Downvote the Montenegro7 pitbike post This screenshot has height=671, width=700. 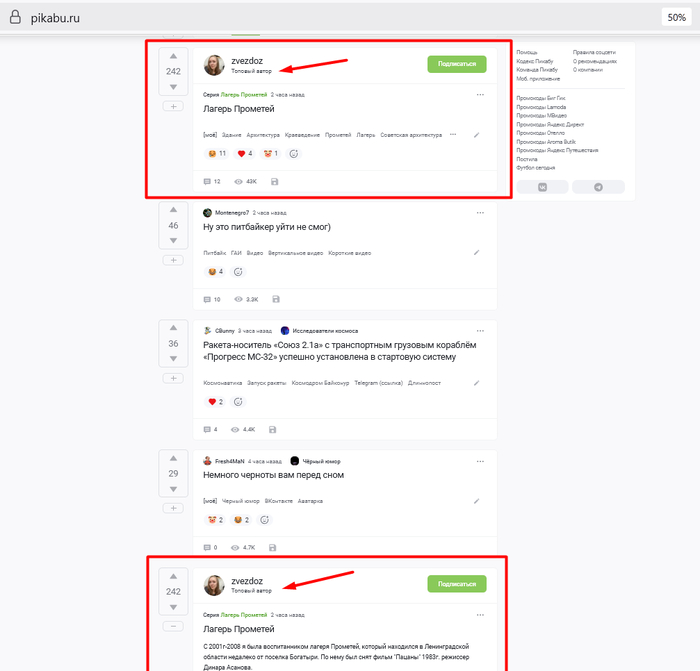pos(173,241)
